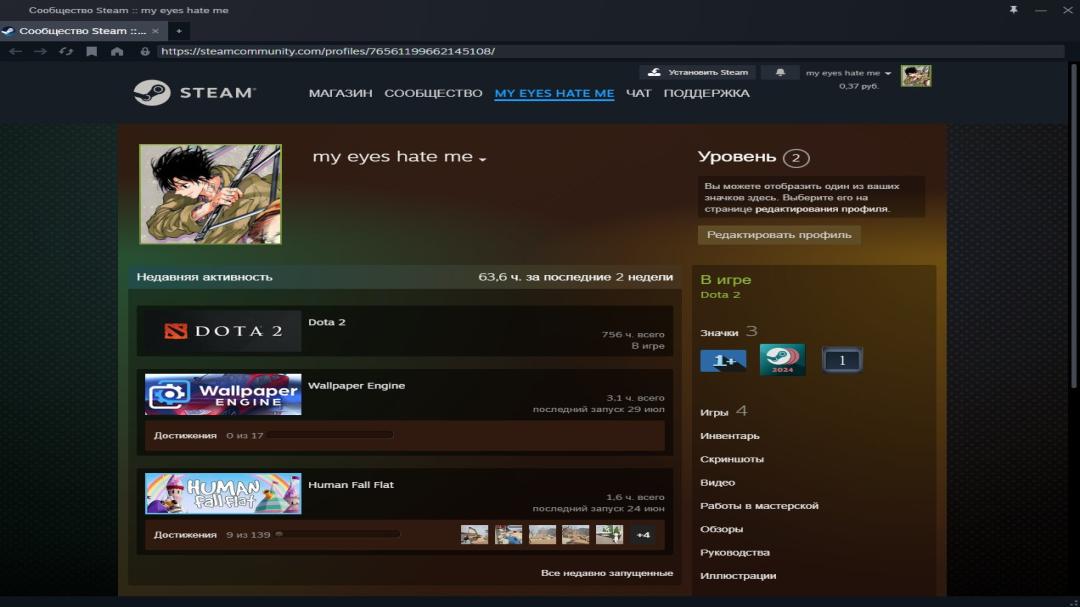
Task: Click the padlock icon beside URL
Action: (x=145, y=51)
